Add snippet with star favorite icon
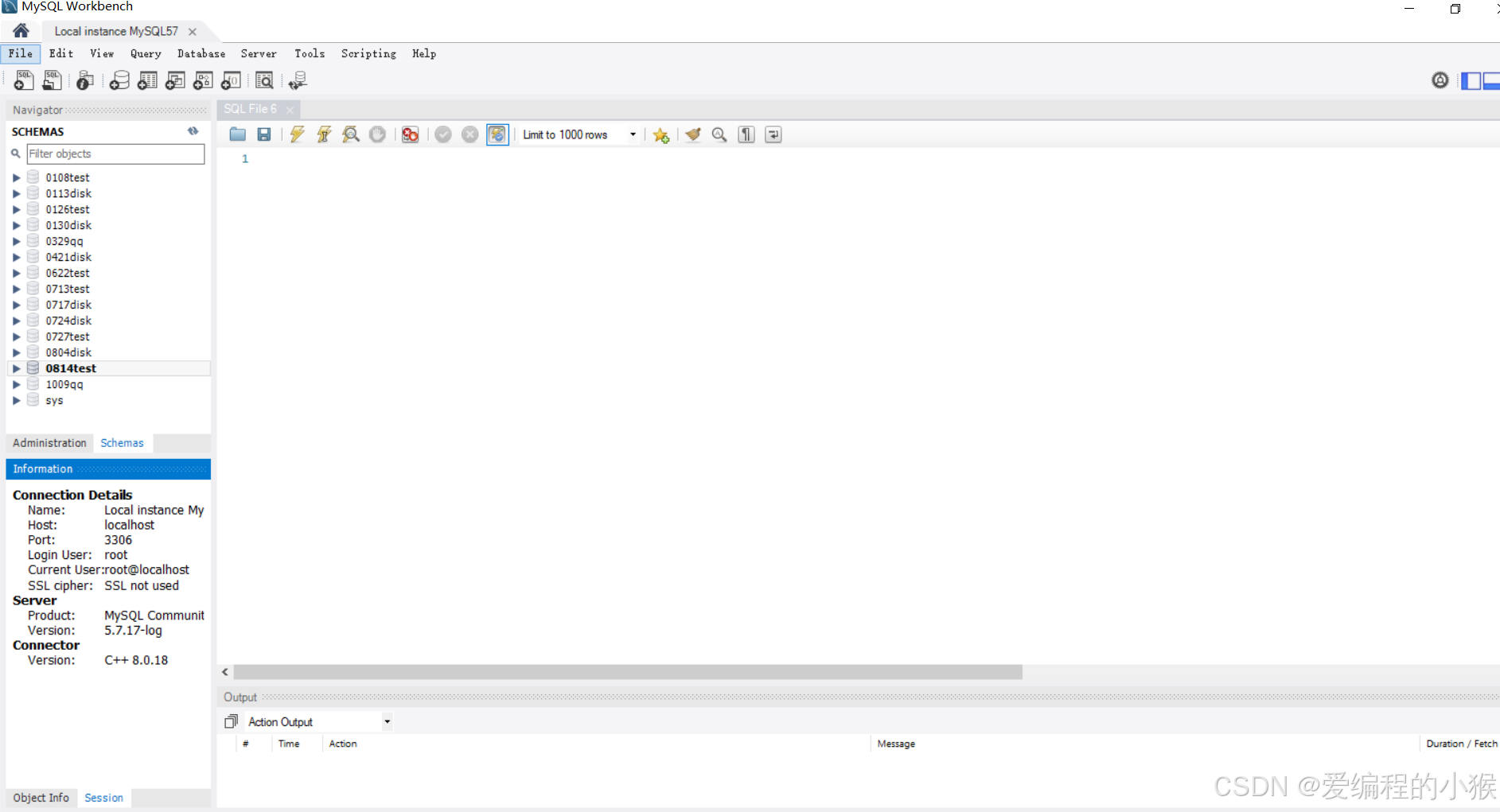 point(660,135)
